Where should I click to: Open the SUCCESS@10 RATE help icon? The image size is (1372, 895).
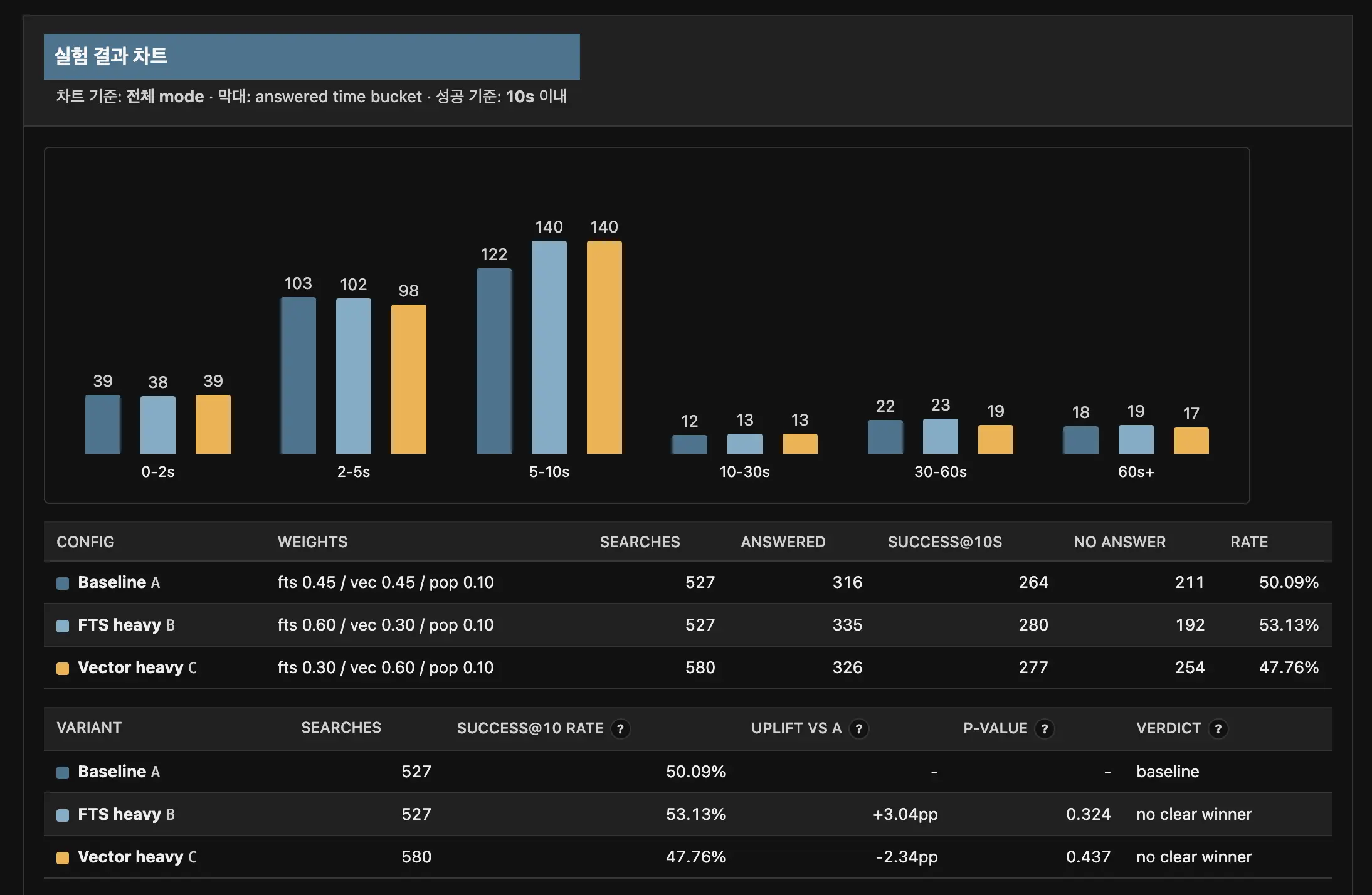[x=620, y=728]
